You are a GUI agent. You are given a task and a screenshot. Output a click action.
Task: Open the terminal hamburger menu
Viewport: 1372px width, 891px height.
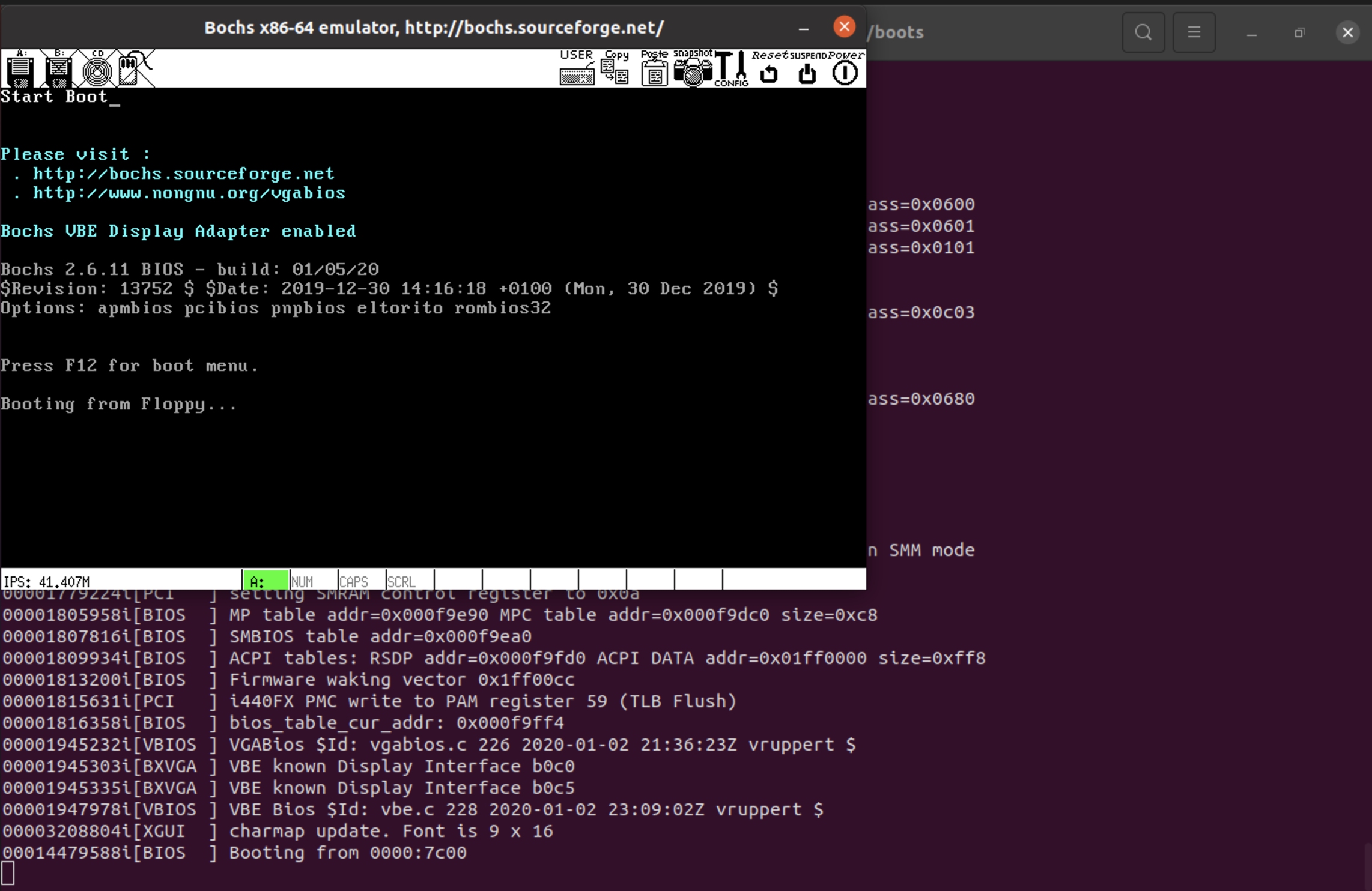pos(1194,32)
